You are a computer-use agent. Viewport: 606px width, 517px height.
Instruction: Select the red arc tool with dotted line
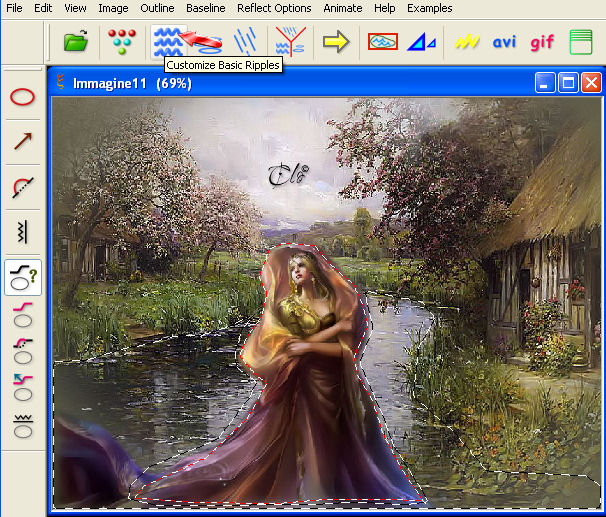[23, 187]
